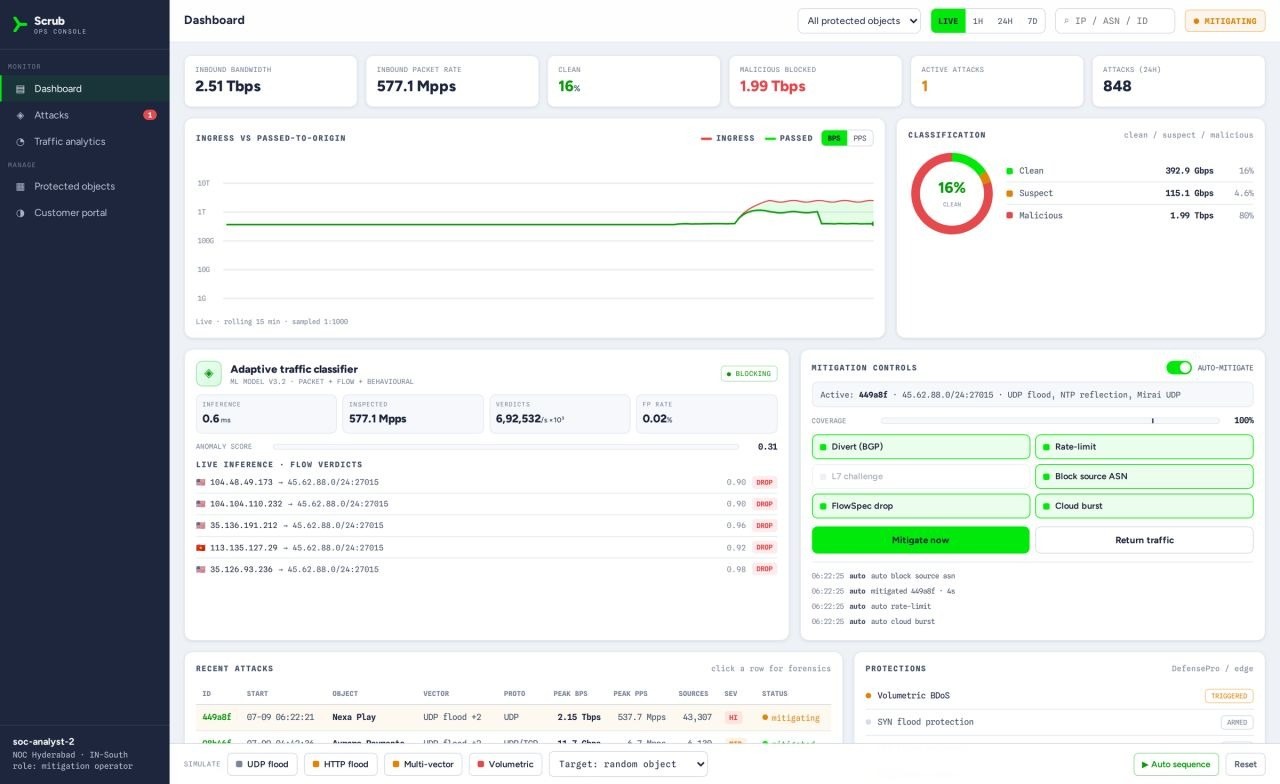Click the soc-analyst-2 user name
1280x784 pixels.
point(43,742)
